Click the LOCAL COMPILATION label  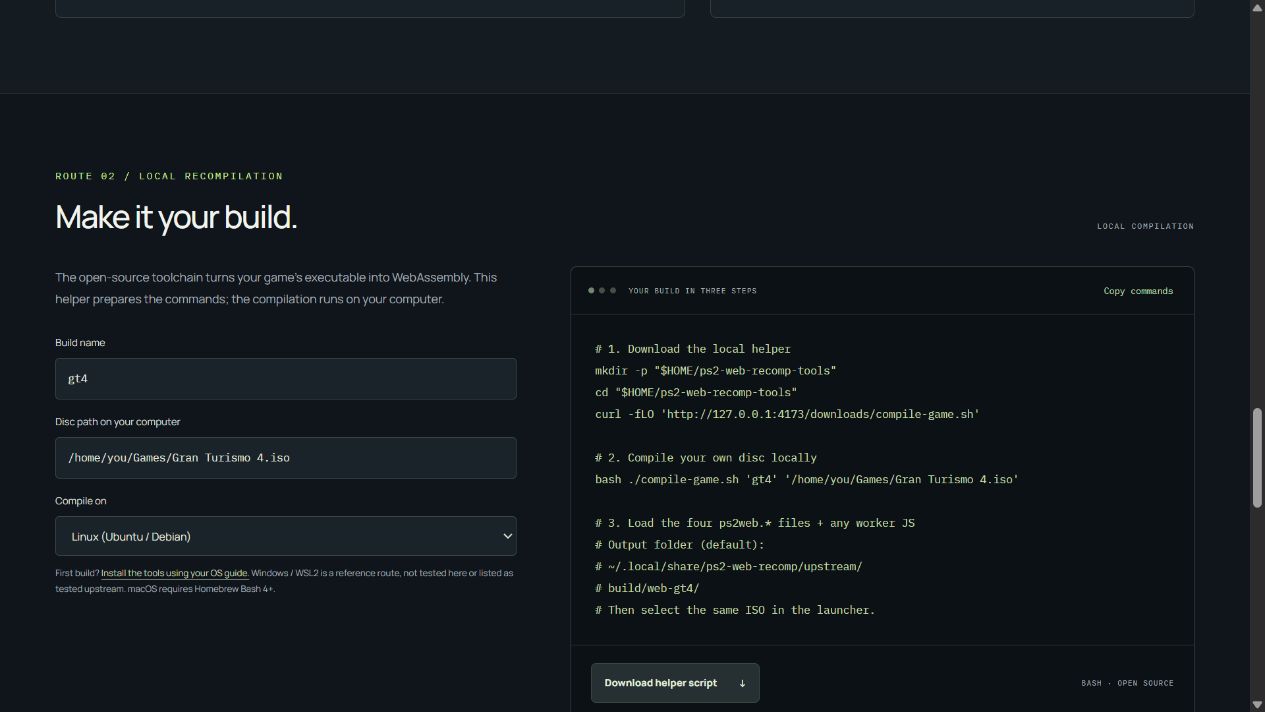(x=1145, y=226)
